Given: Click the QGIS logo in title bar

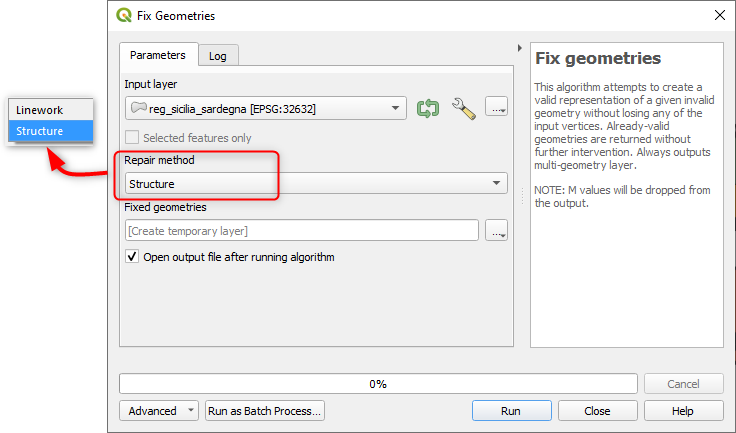Looking at the screenshot, I should point(123,16).
